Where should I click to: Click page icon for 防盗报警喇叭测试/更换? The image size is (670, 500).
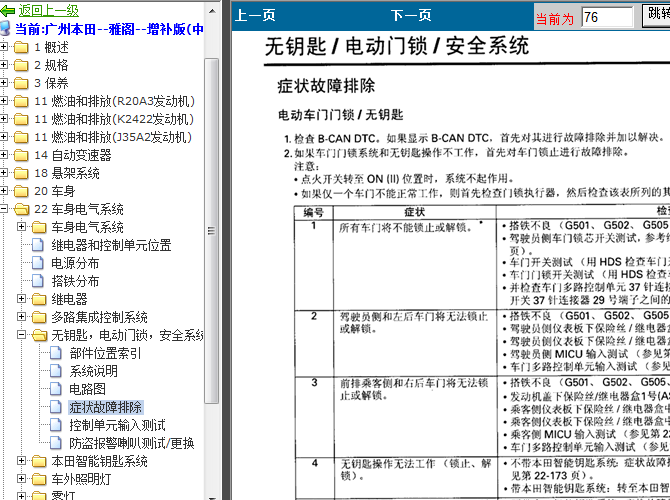(56, 443)
